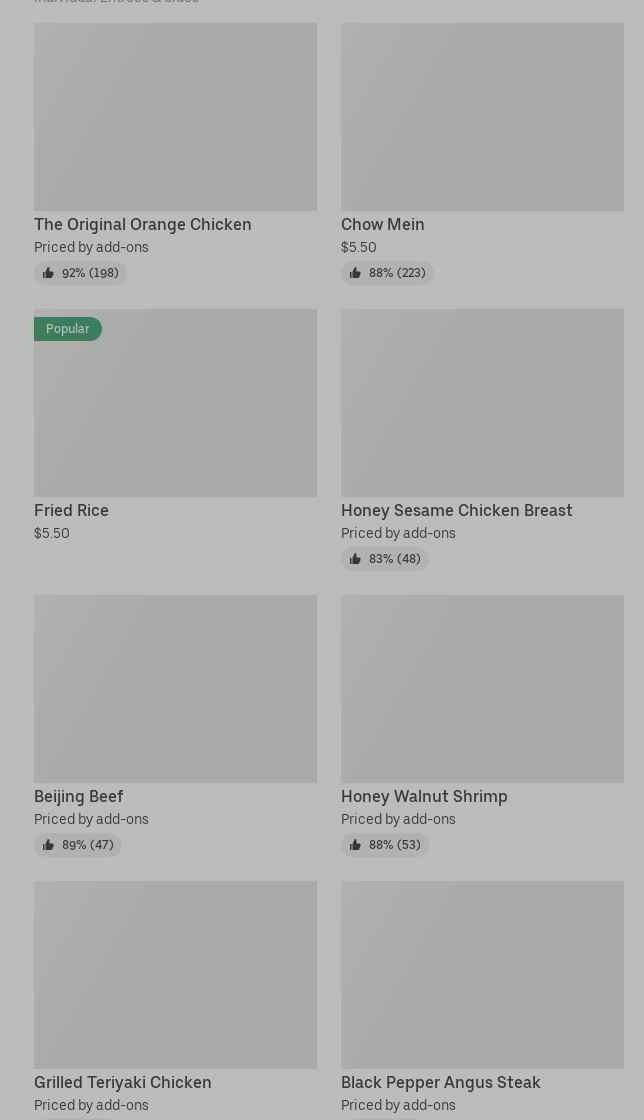
Task: Select the Honey Walnut Shrimp photo
Action: [x=482, y=689]
